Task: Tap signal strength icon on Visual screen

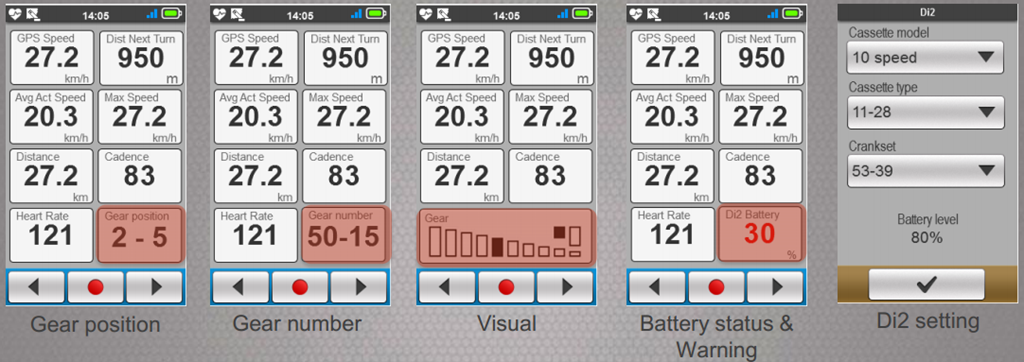Action: coord(562,14)
